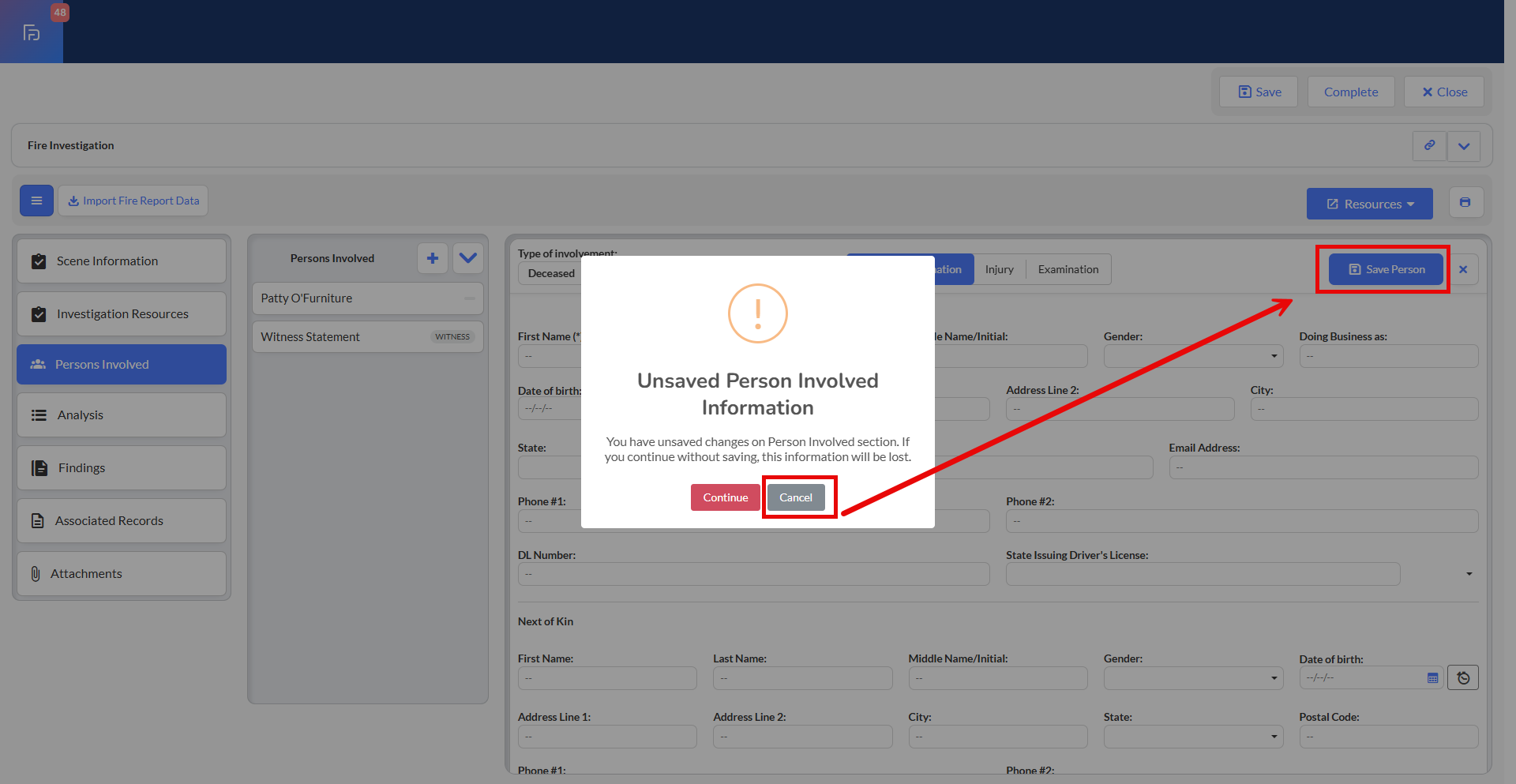Reset Next of Kin date of birth
The image size is (1516, 784).
coord(1462,678)
